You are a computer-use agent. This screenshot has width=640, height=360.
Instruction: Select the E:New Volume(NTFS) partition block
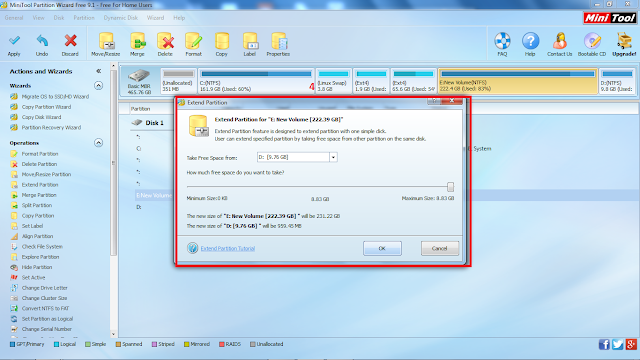click(518, 81)
